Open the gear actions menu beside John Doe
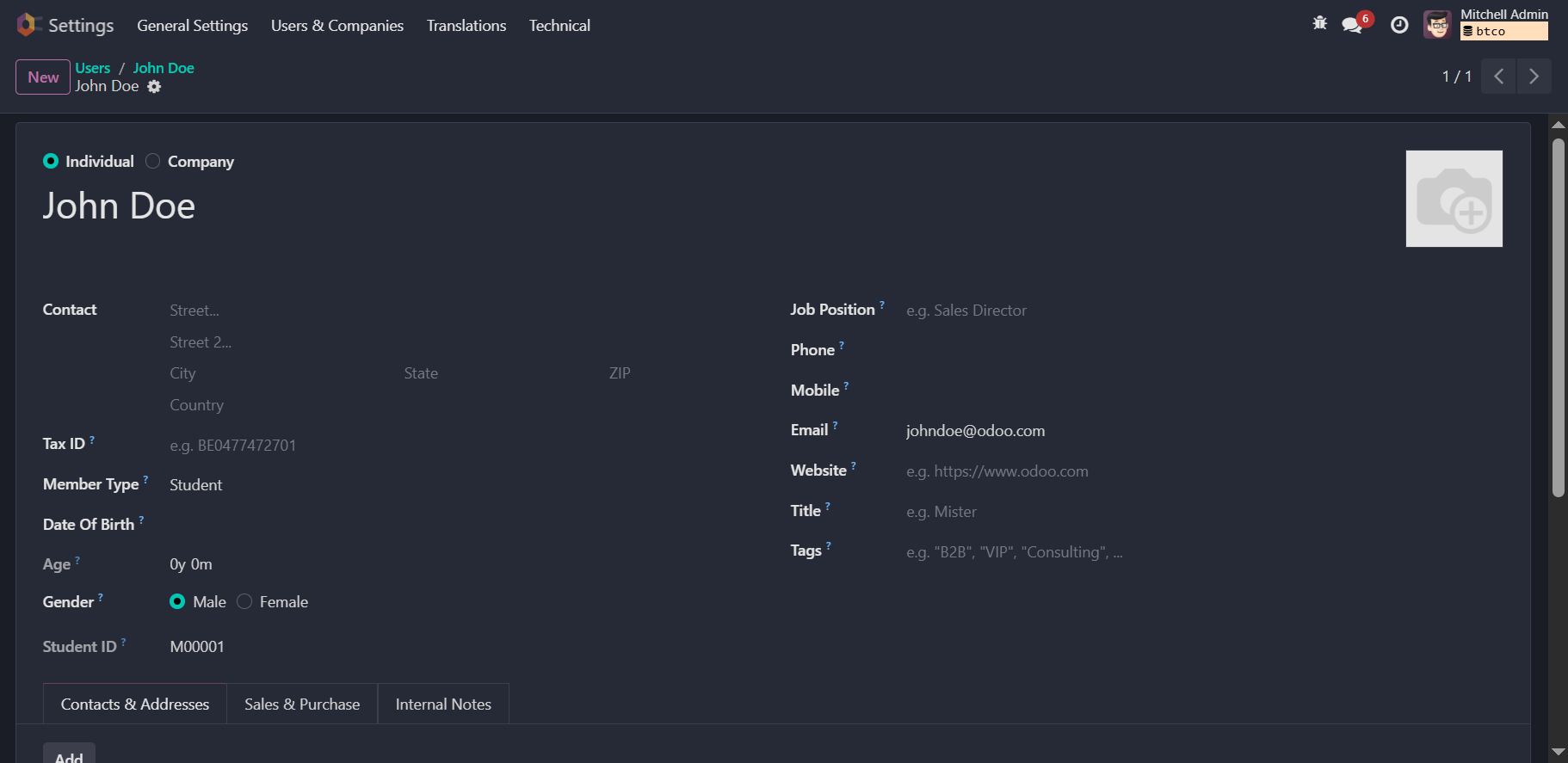Image resolution: width=1568 pixels, height=763 pixels. tap(154, 86)
